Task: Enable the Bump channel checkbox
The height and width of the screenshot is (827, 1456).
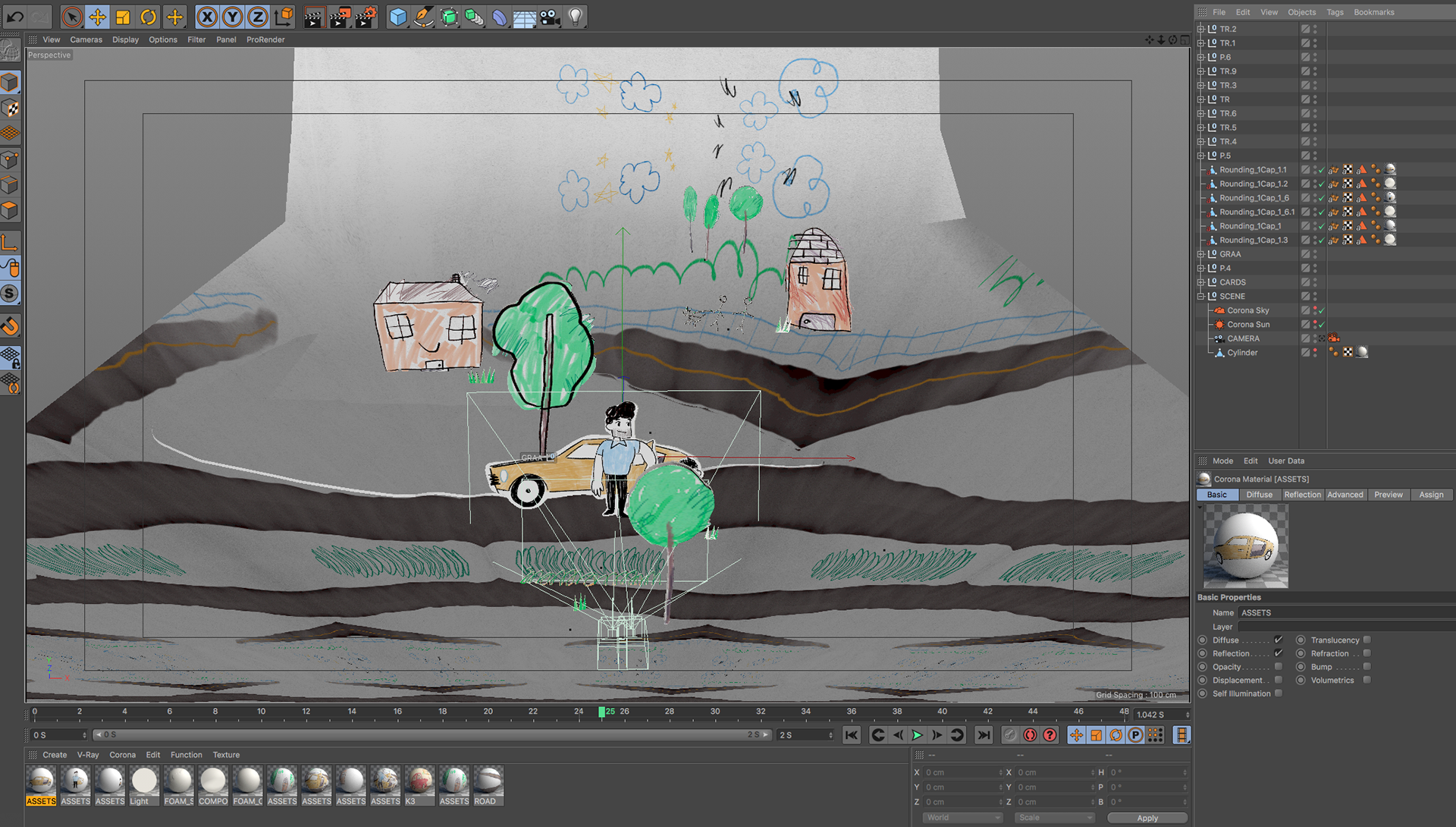Action: (1367, 667)
